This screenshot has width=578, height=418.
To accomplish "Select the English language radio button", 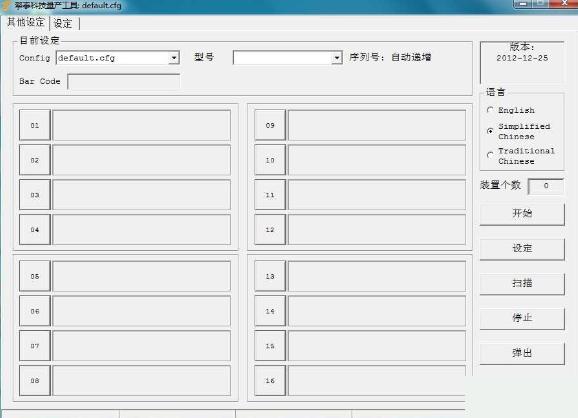I will tap(490, 110).
